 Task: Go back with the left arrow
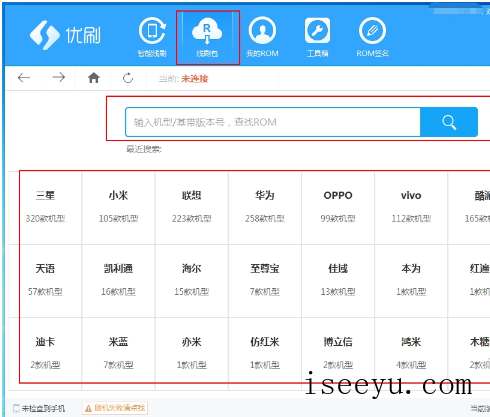24,78
